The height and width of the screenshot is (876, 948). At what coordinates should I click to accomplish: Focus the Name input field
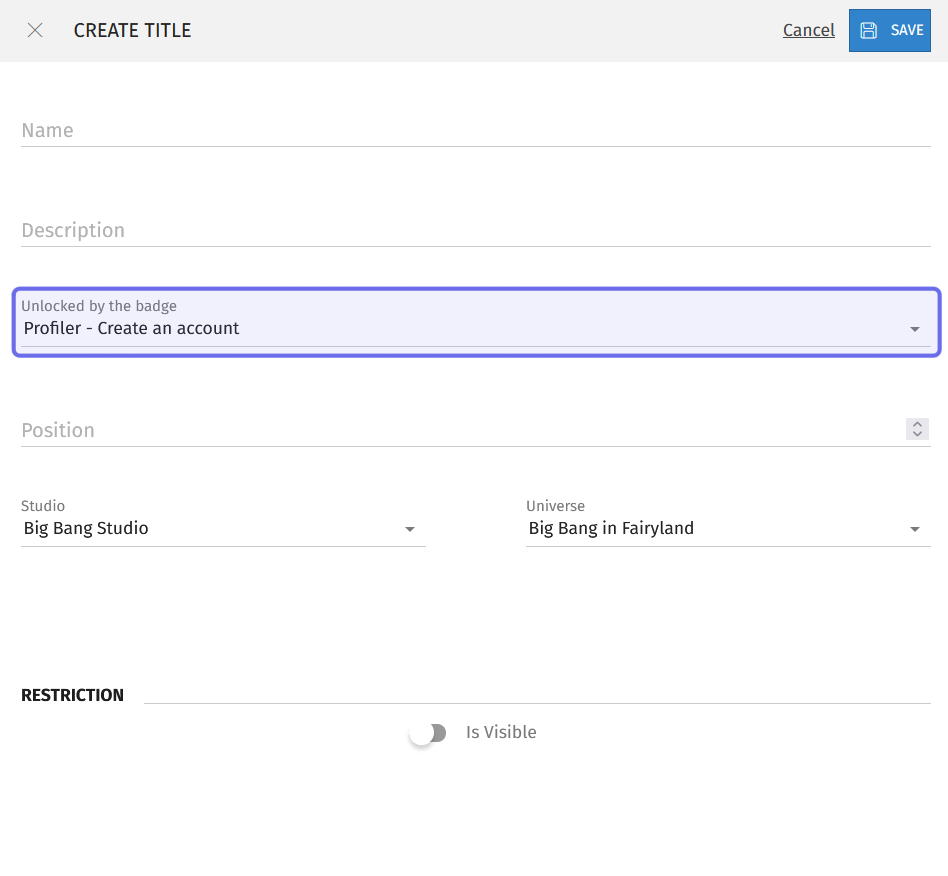476,131
